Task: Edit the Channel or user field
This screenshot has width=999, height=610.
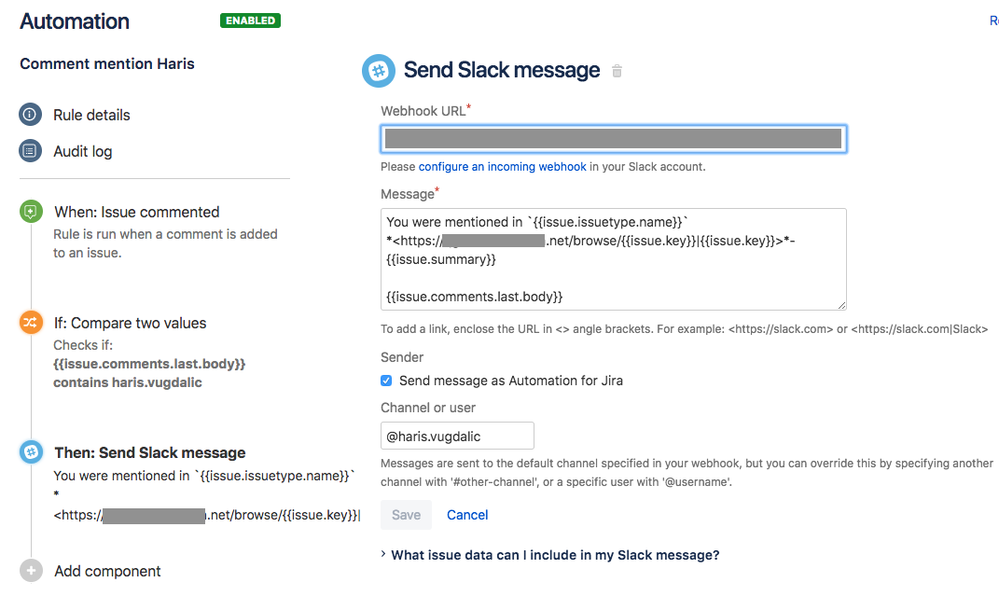Action: 456,435
